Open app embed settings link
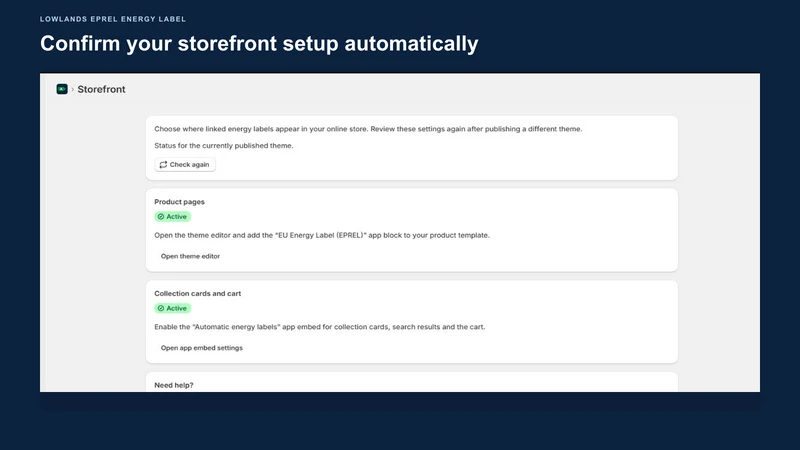This screenshot has width=800, height=450. (202, 348)
